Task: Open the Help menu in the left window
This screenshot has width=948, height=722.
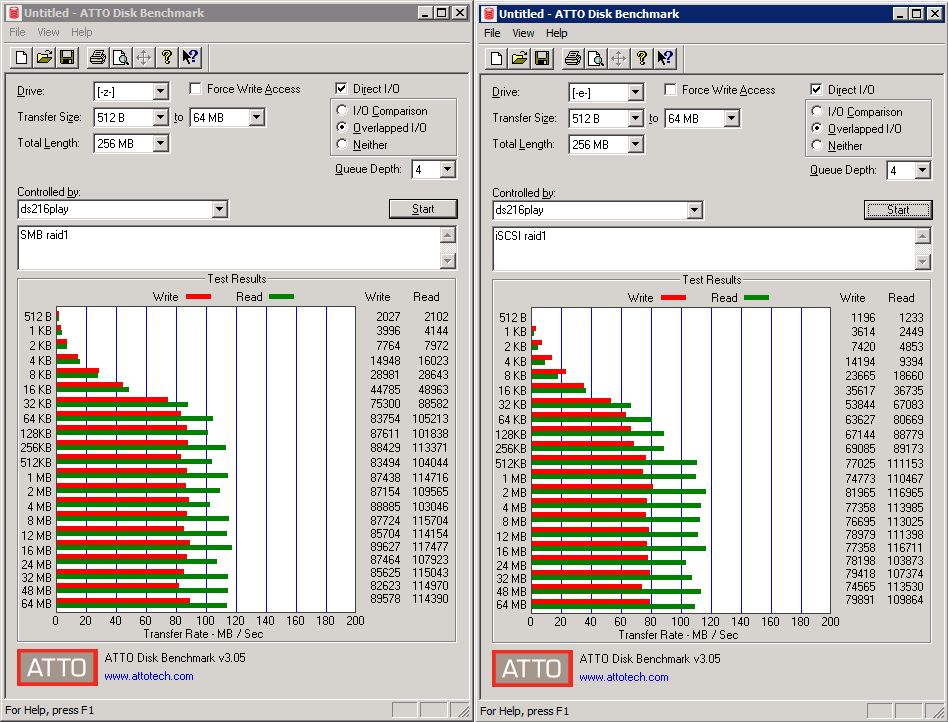Action: pos(82,32)
